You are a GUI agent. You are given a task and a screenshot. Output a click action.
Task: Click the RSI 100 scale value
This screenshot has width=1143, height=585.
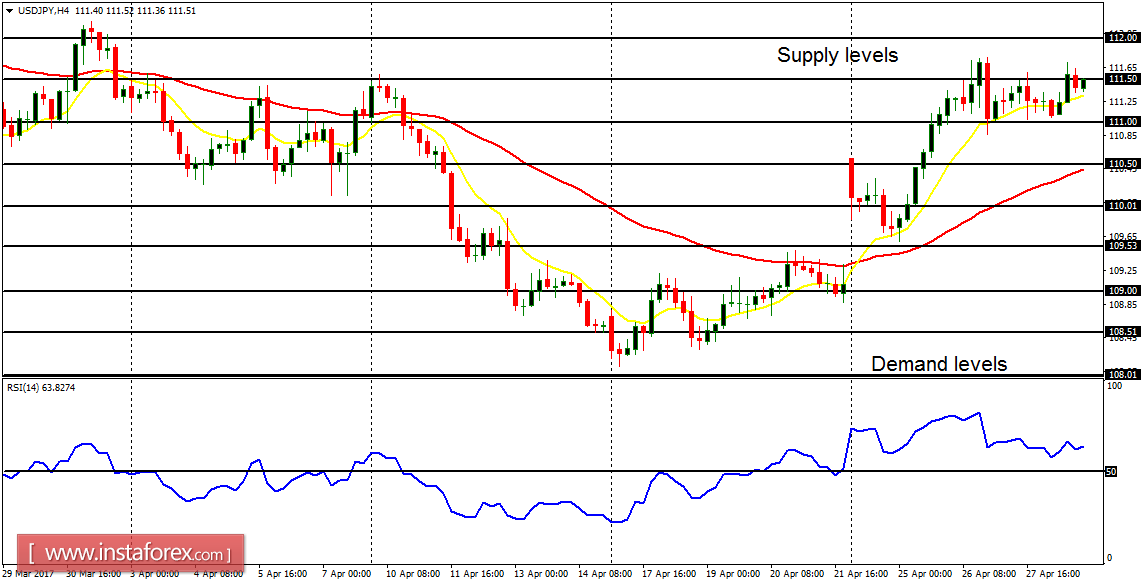point(1115,386)
